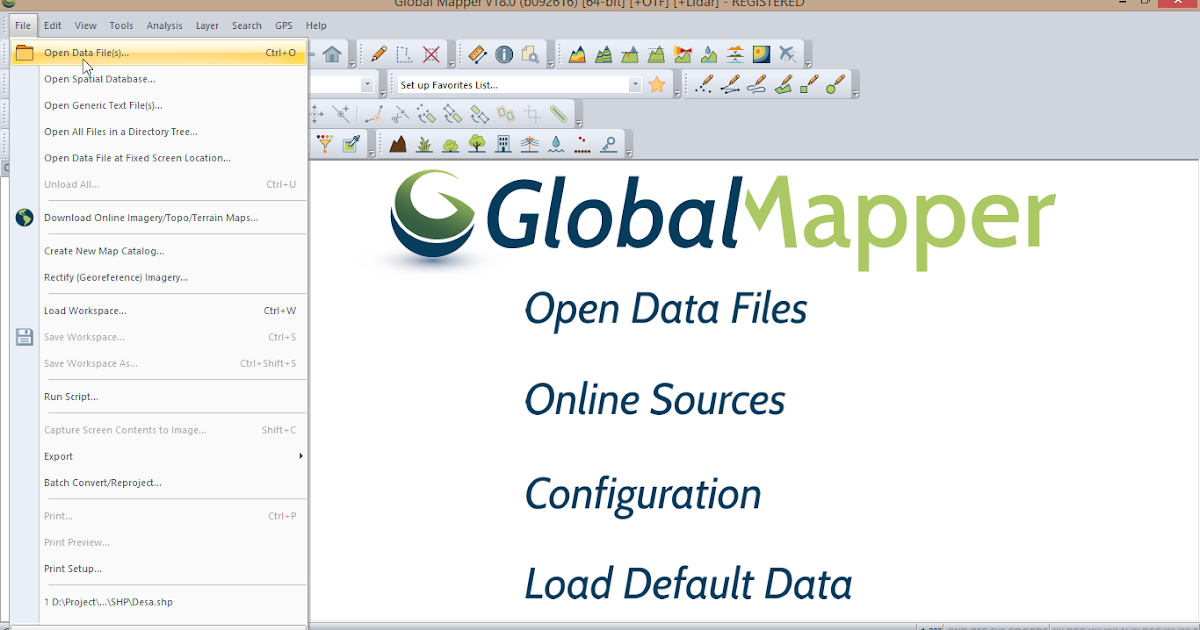Viewport: 1200px width, 630px height.
Task: Open the Search menu
Action: click(x=247, y=26)
